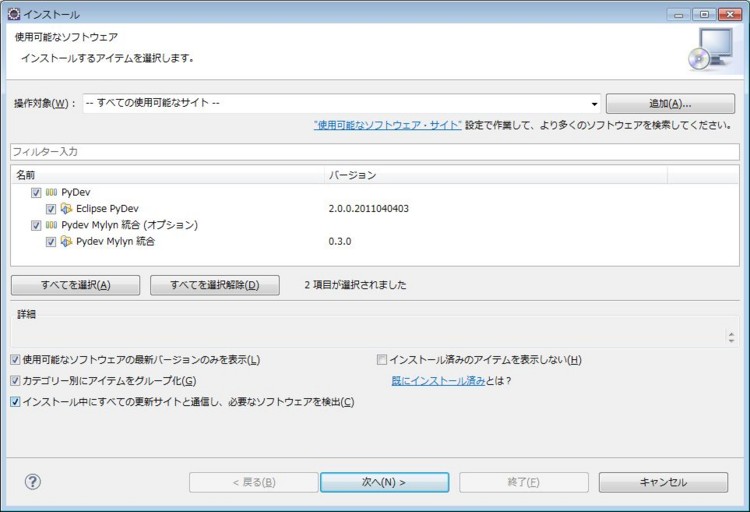Click version 2.0.0.2011040403 cell
750x512 pixels.
(368, 209)
